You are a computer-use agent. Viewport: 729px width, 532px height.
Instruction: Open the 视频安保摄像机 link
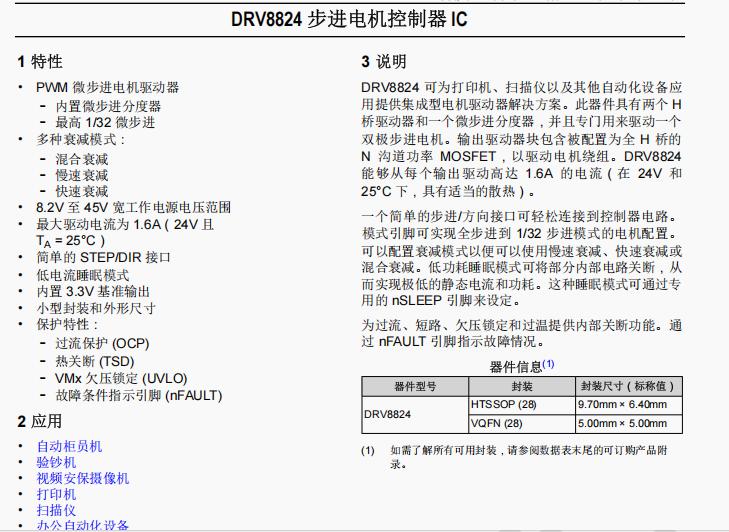(82, 478)
